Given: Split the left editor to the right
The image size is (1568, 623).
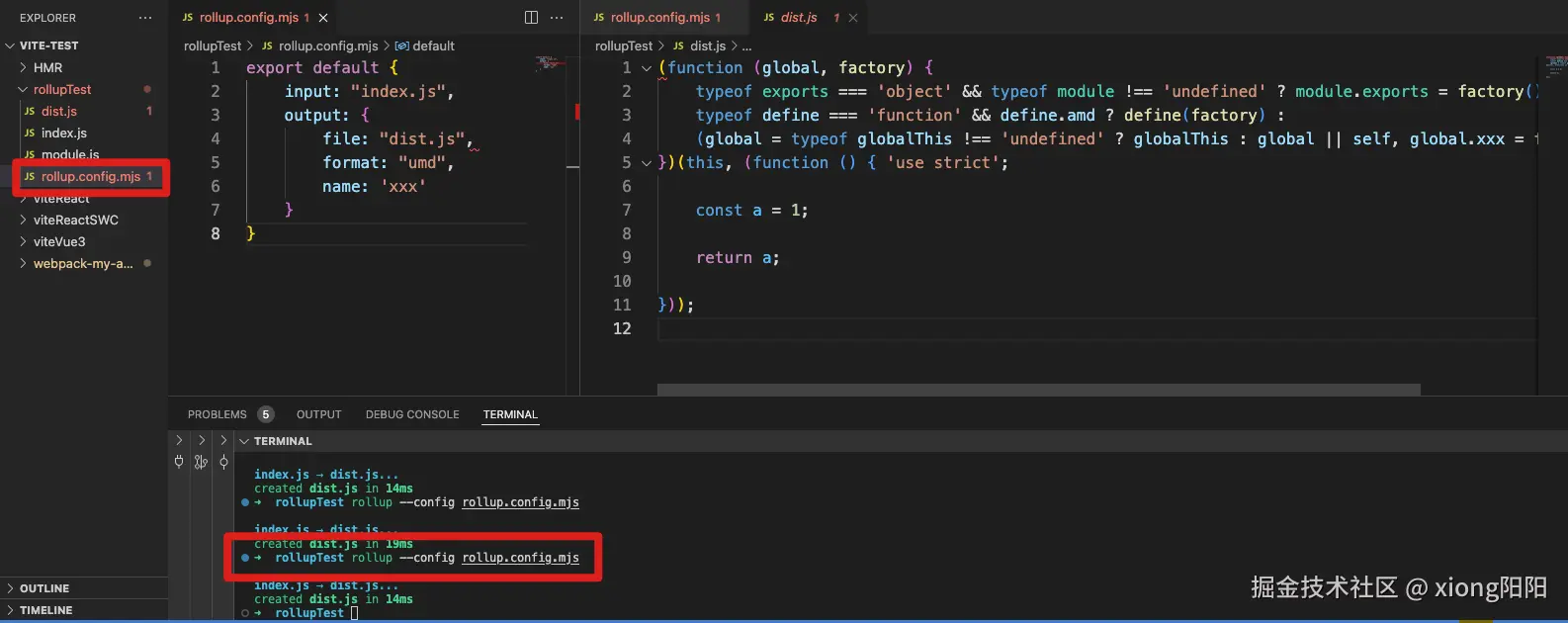Looking at the screenshot, I should click(531, 18).
